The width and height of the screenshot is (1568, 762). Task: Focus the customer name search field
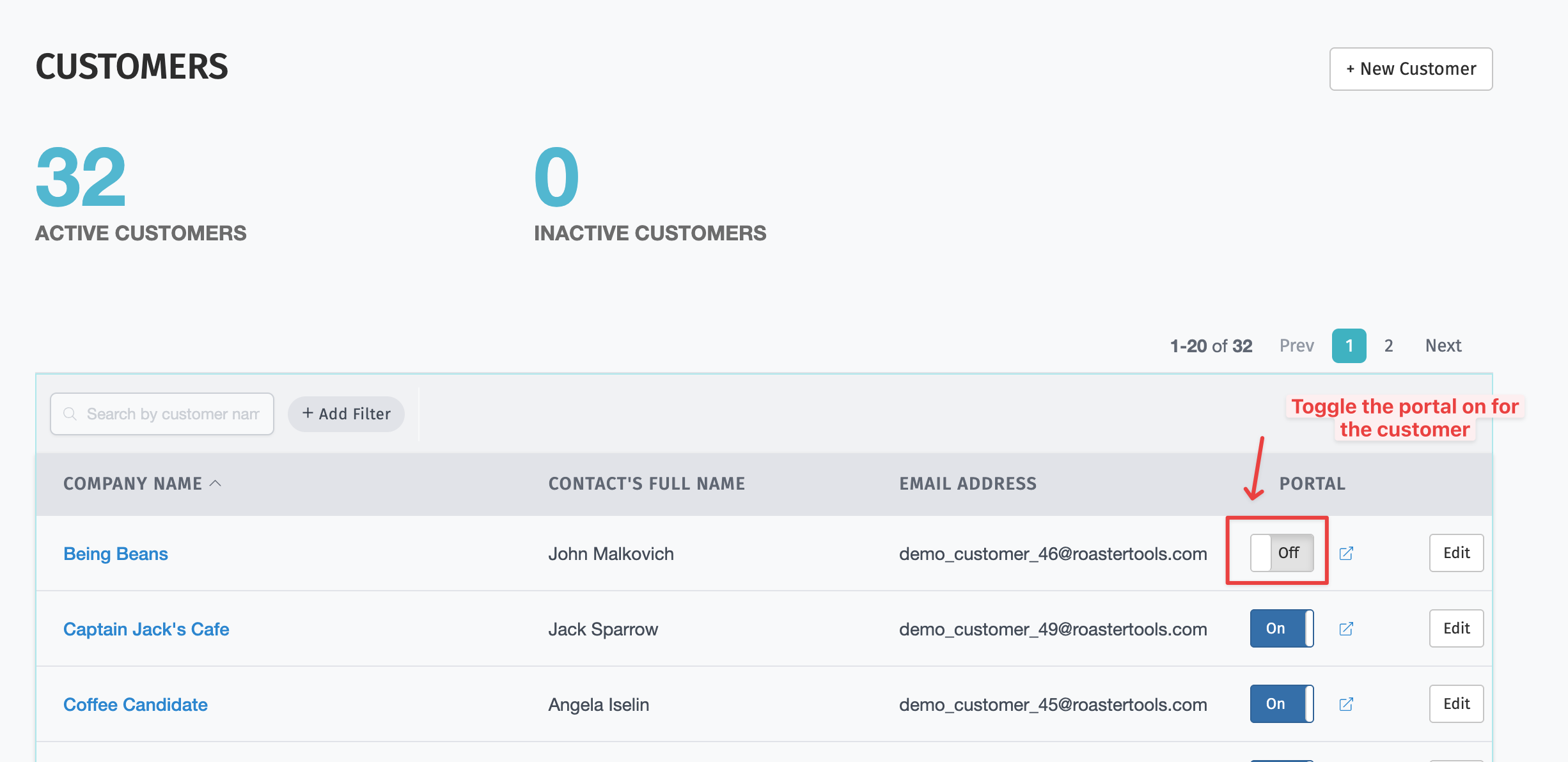point(173,414)
